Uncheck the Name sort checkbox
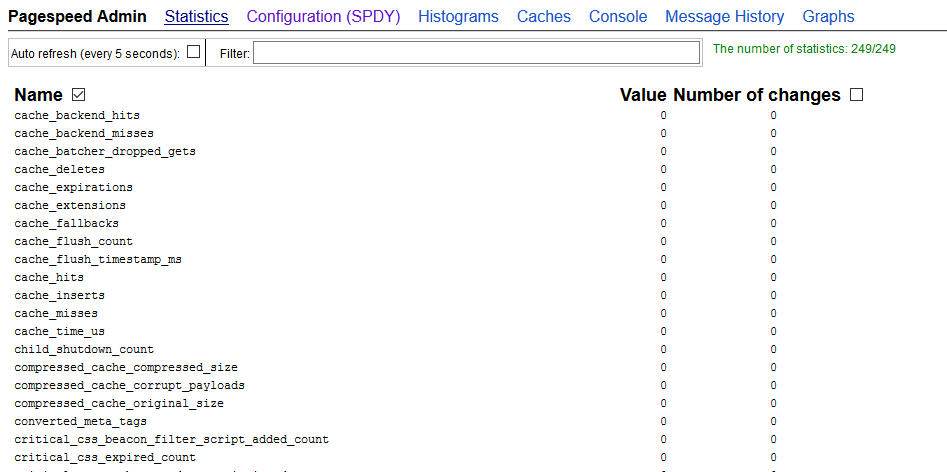The width and height of the screenshot is (947, 472). (80, 95)
